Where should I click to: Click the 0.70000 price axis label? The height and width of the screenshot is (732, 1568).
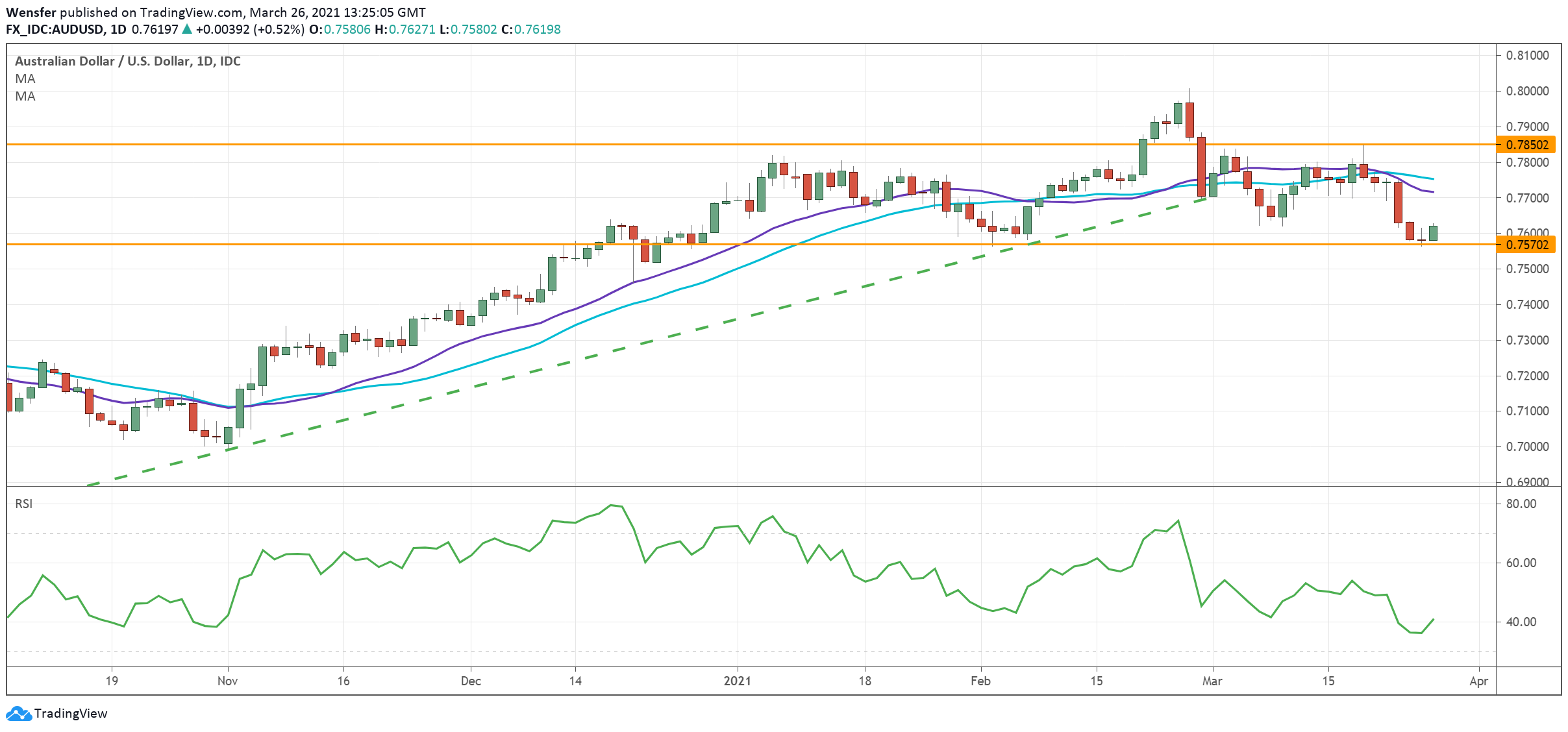(x=1527, y=446)
